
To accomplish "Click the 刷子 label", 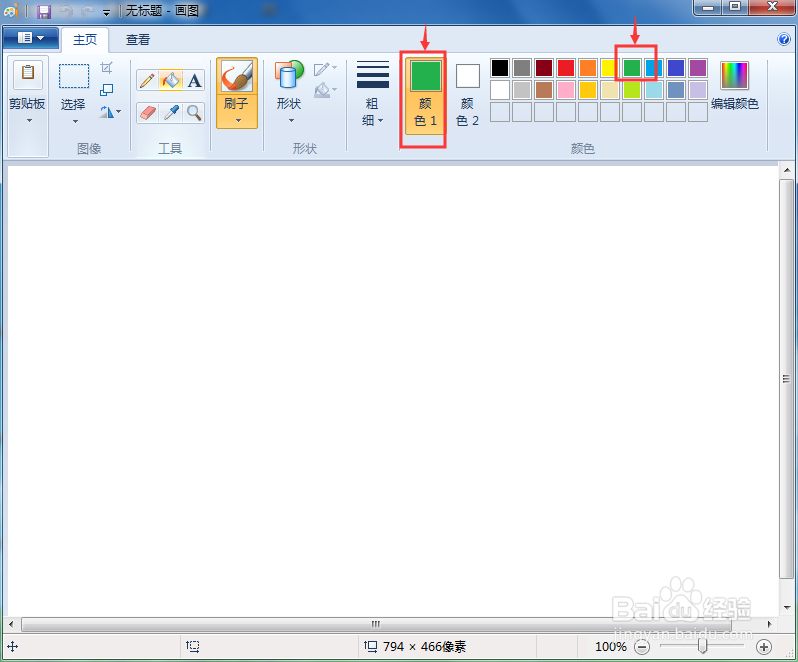I will [236, 104].
